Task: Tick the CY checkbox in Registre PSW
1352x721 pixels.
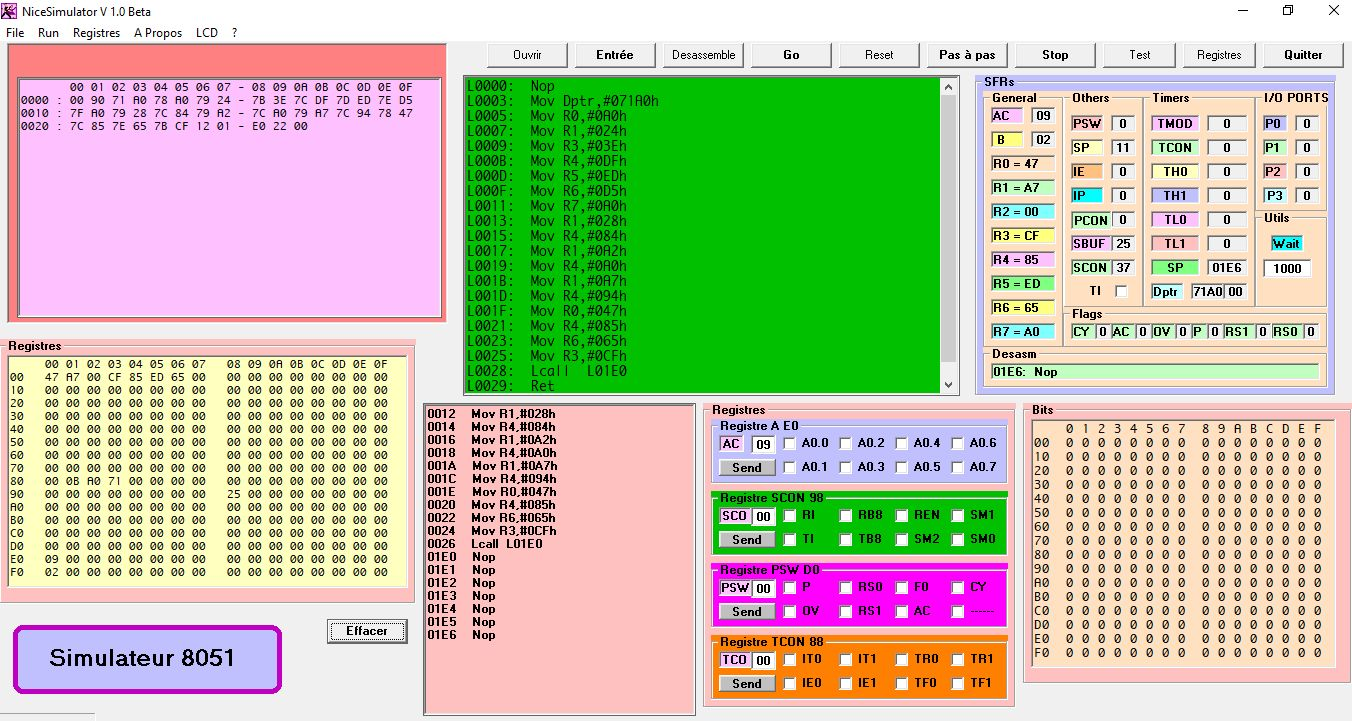Action: coord(958,587)
